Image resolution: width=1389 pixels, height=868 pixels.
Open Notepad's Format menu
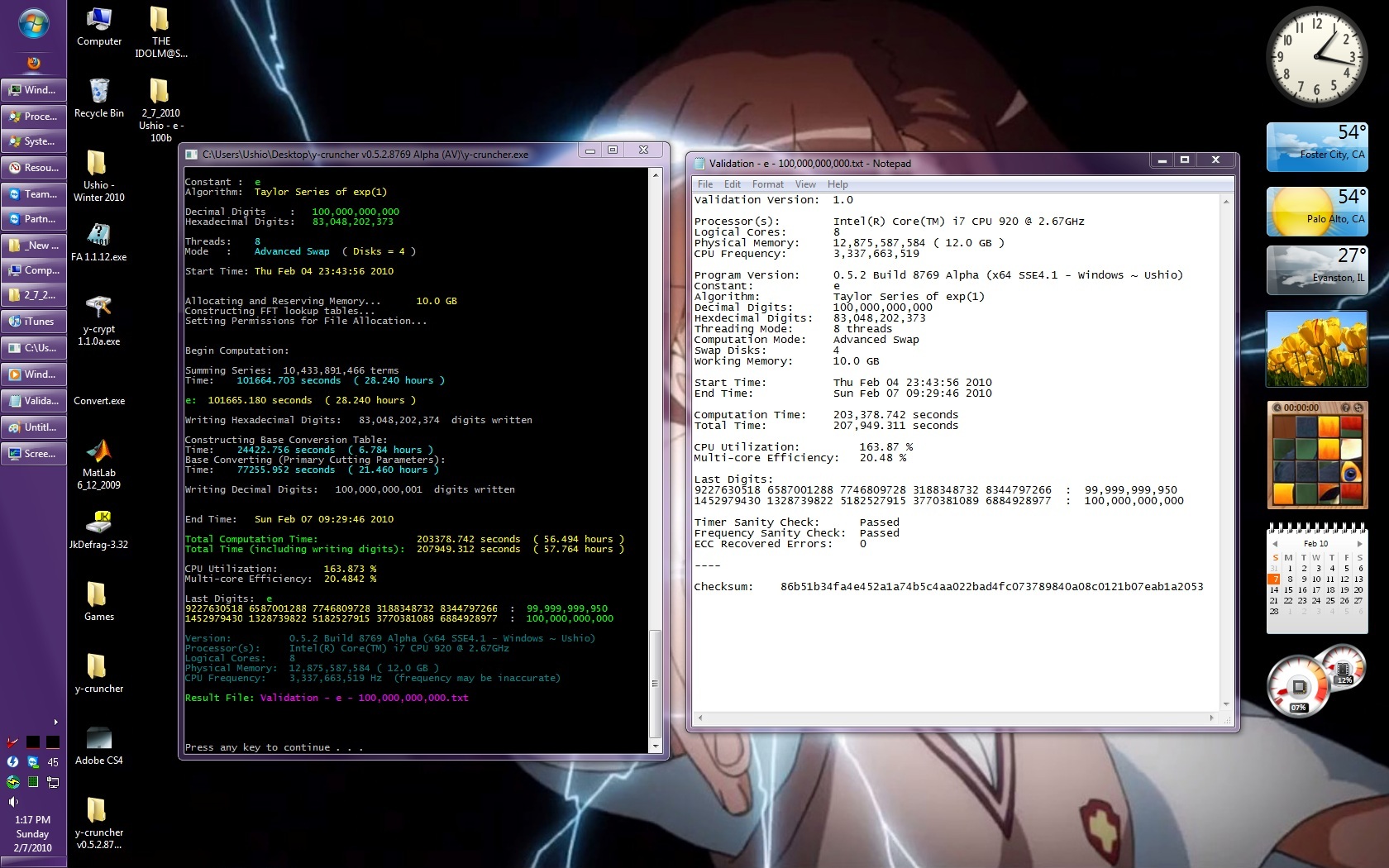point(767,184)
